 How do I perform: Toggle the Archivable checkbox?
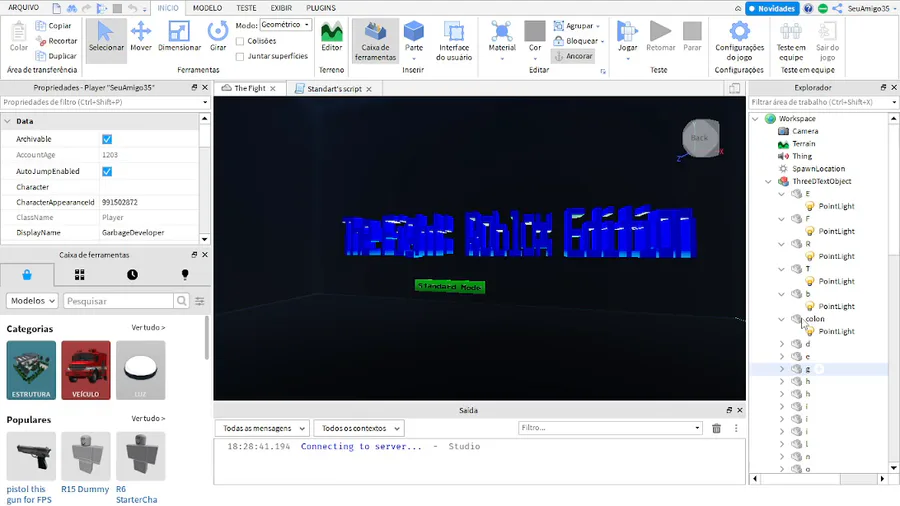[107, 139]
